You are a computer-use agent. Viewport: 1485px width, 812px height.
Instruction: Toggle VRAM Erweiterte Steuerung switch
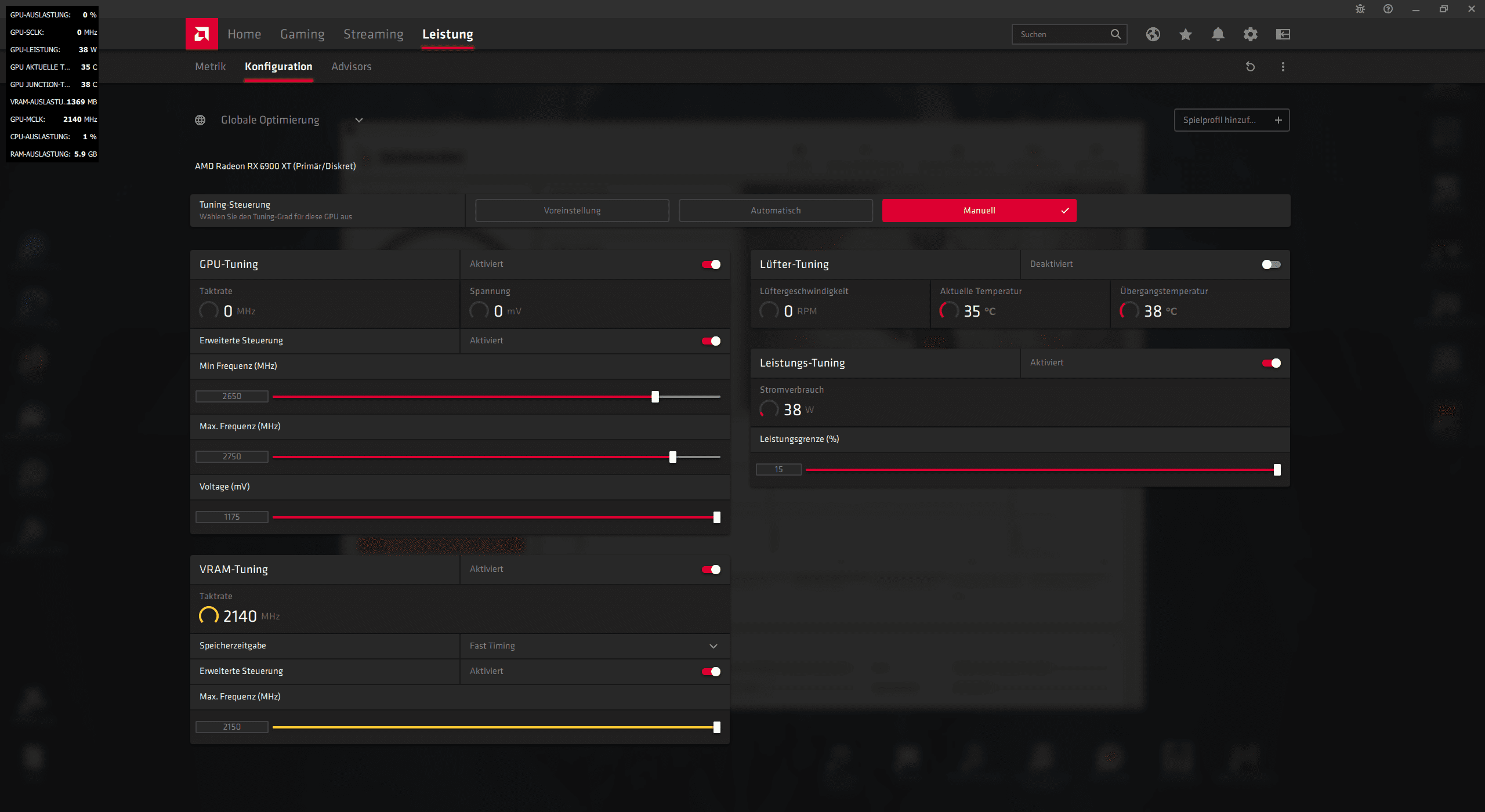(x=711, y=672)
